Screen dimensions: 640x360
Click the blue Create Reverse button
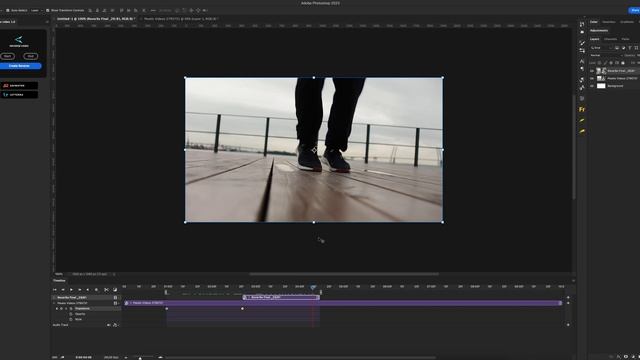(x=19, y=66)
